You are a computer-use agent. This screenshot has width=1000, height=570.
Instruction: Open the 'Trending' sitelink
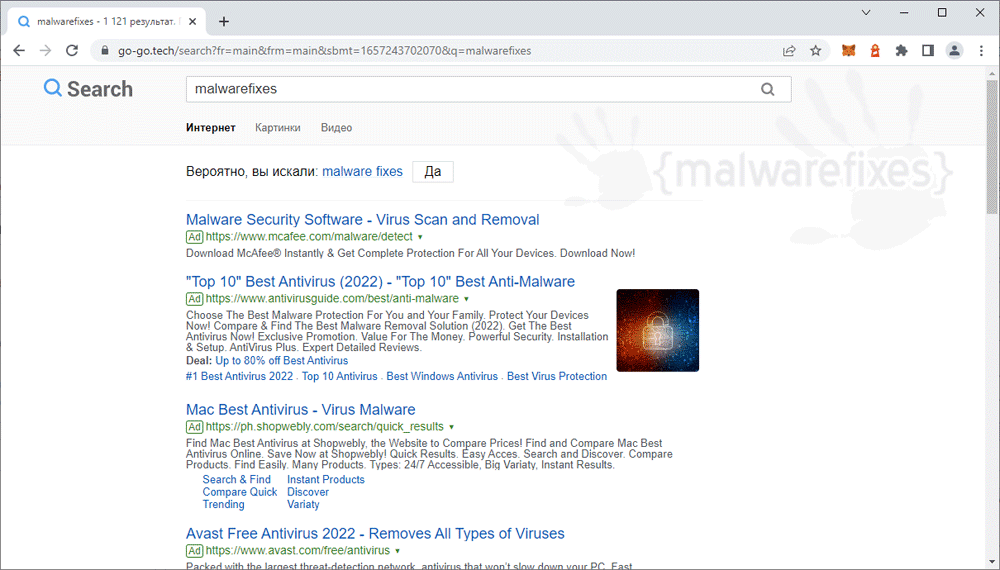223,504
